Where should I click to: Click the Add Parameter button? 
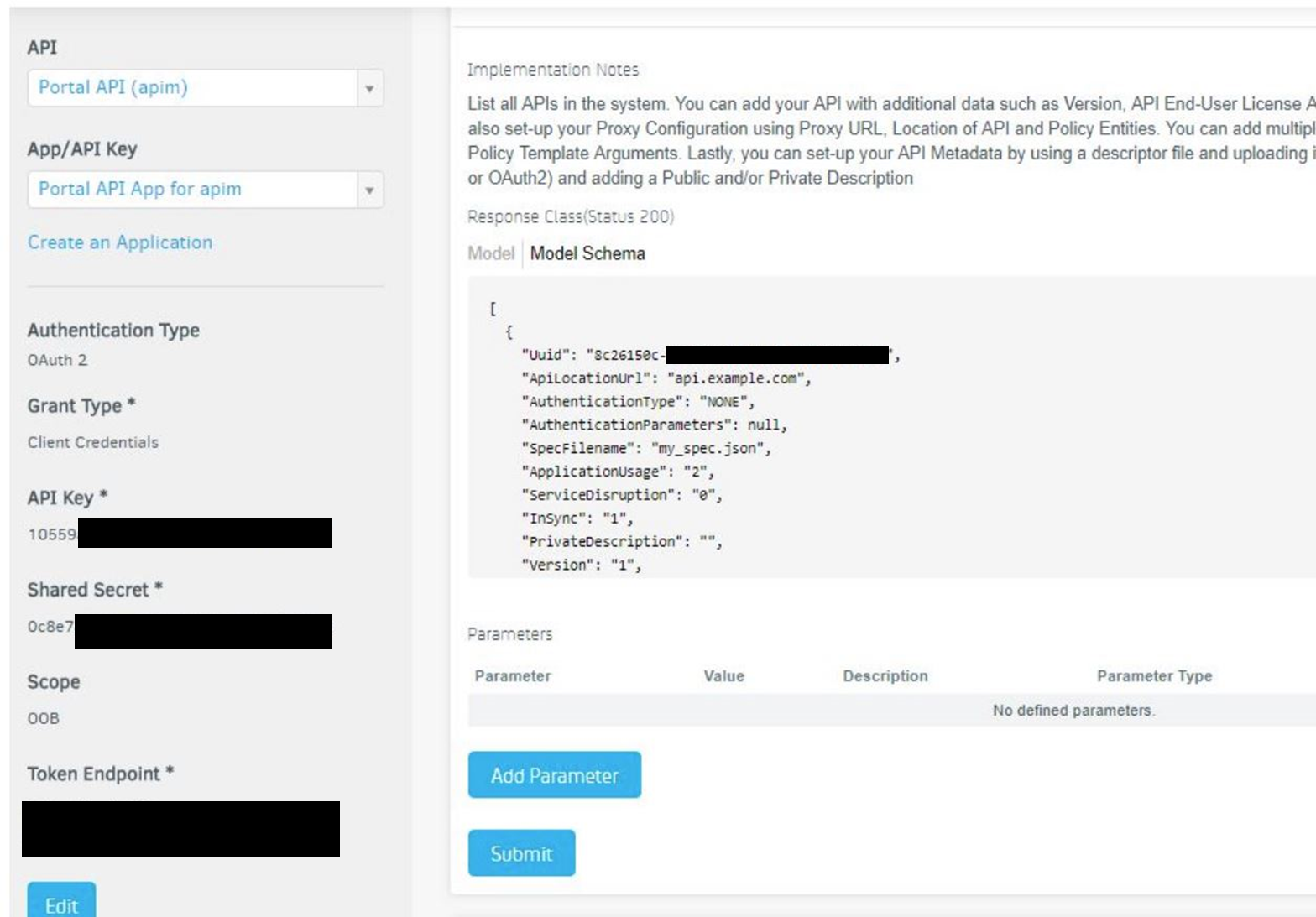[x=554, y=774]
